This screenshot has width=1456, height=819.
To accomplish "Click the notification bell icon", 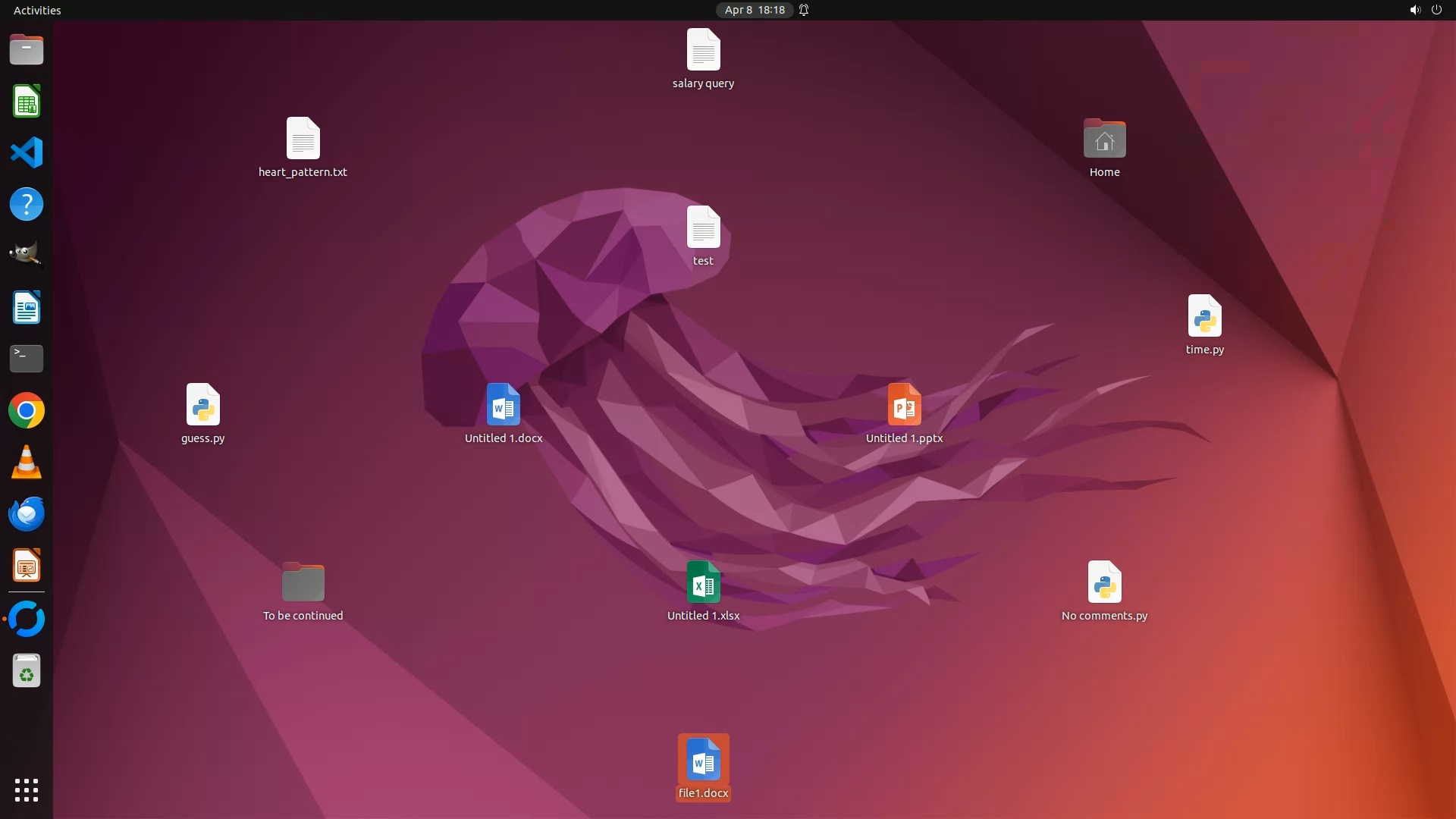I will click(804, 10).
